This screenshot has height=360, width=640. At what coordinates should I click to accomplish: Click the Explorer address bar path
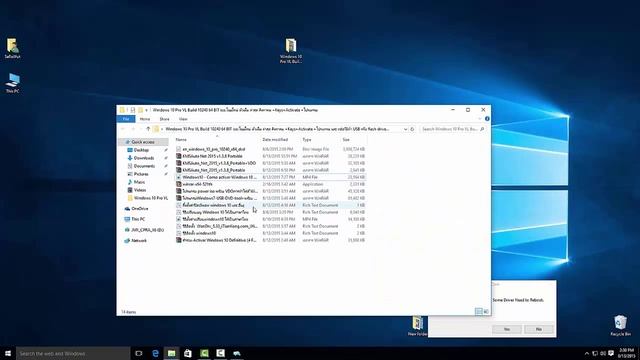(x=278, y=129)
